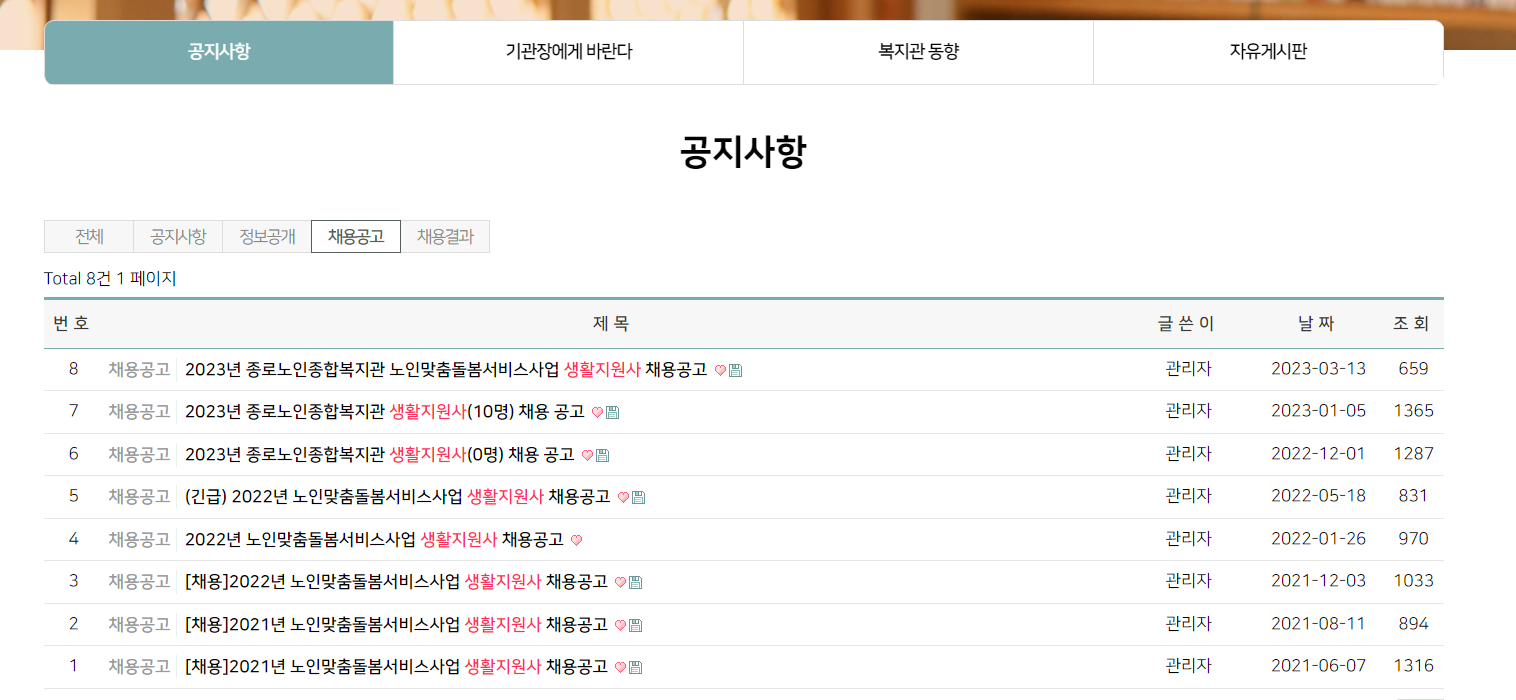
Task: Open the 복지관 동향 board tab
Action: tap(917, 52)
